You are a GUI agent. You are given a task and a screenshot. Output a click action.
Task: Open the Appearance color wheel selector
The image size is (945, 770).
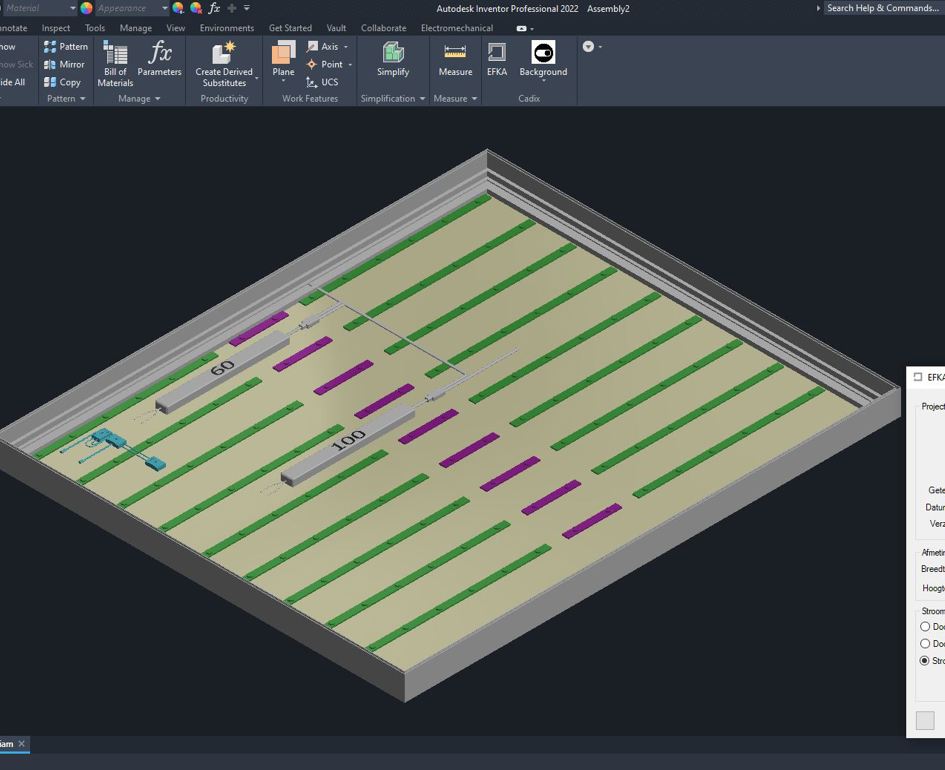point(87,8)
